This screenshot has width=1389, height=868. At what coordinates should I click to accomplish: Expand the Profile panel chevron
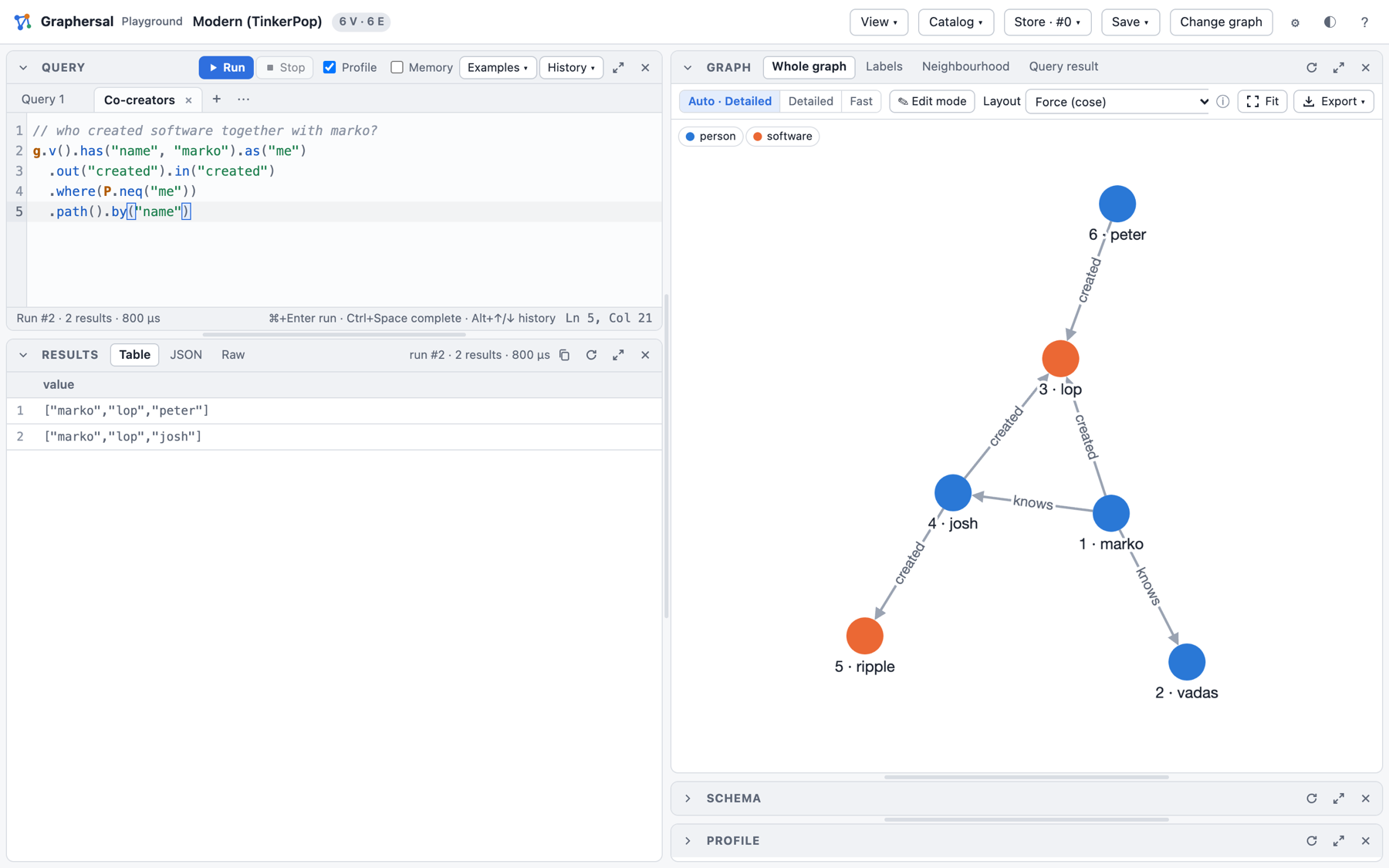coord(688,841)
